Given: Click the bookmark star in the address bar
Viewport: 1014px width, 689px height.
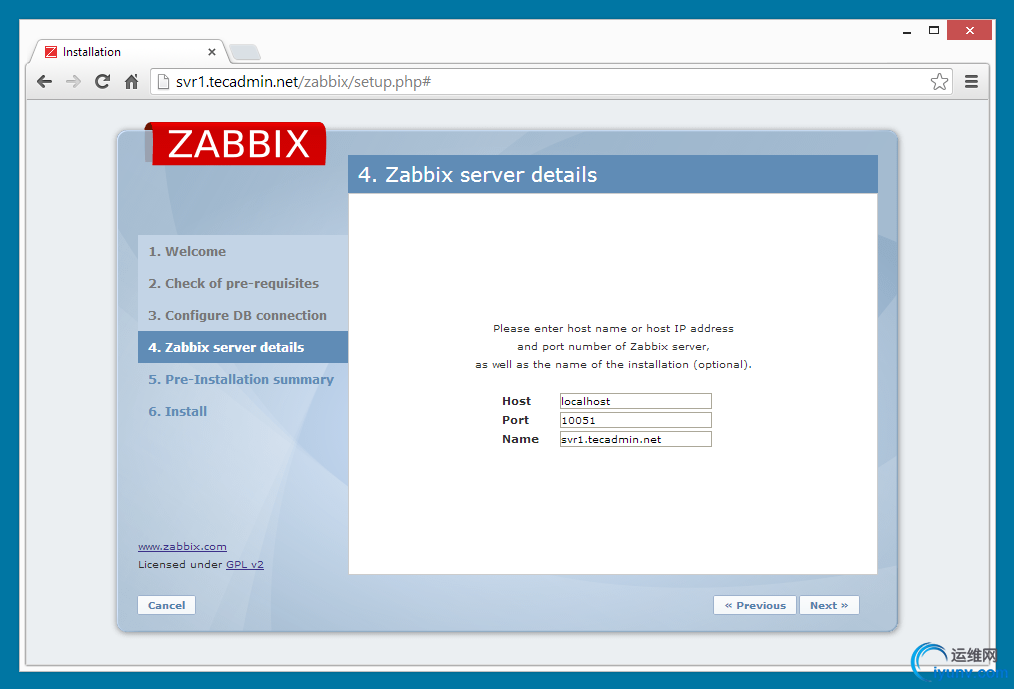Looking at the screenshot, I should pyautogui.click(x=939, y=81).
